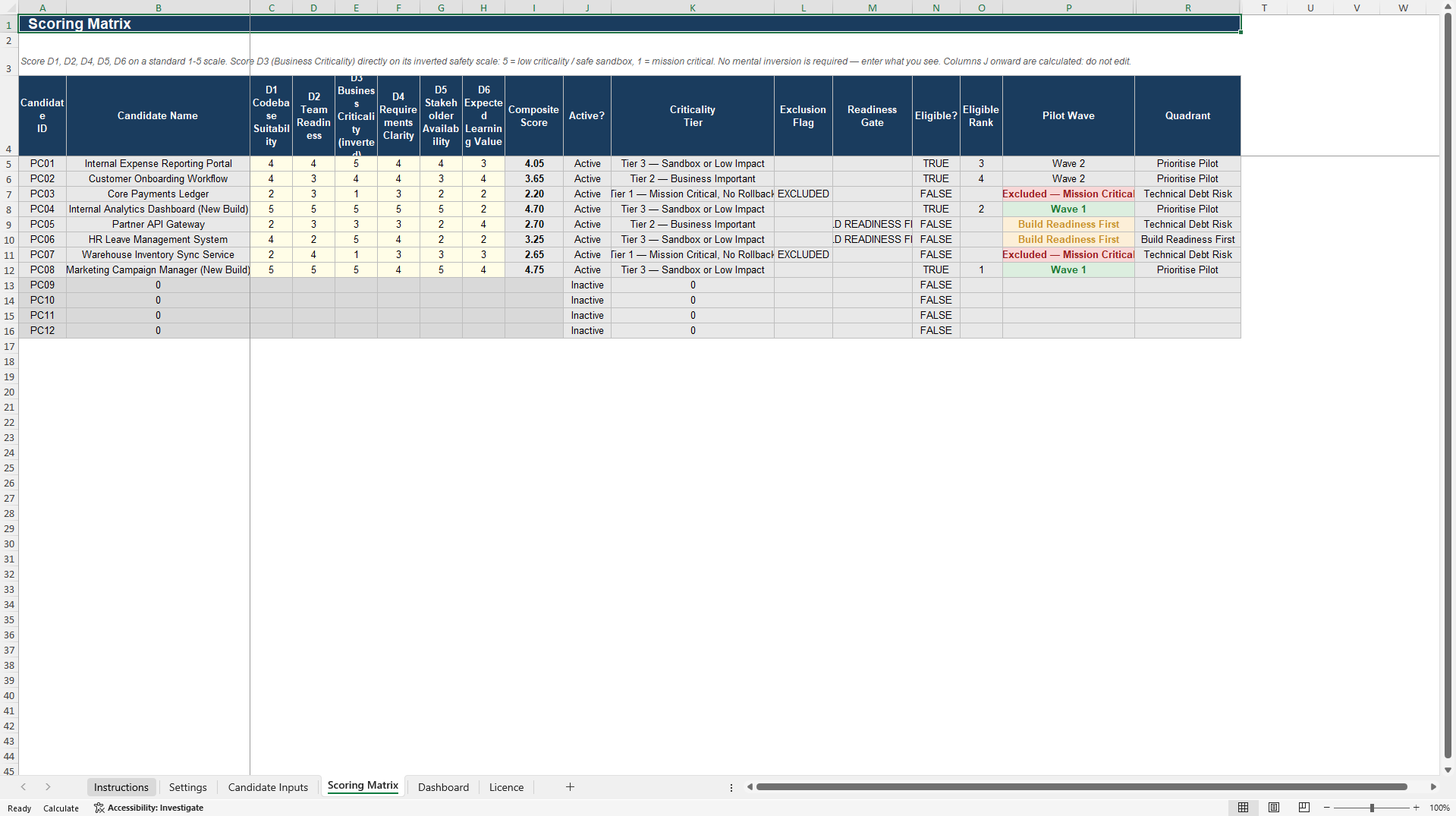Select Partner API Gateway cell
Image resolution: width=1456 pixels, height=816 pixels.
pos(158,224)
